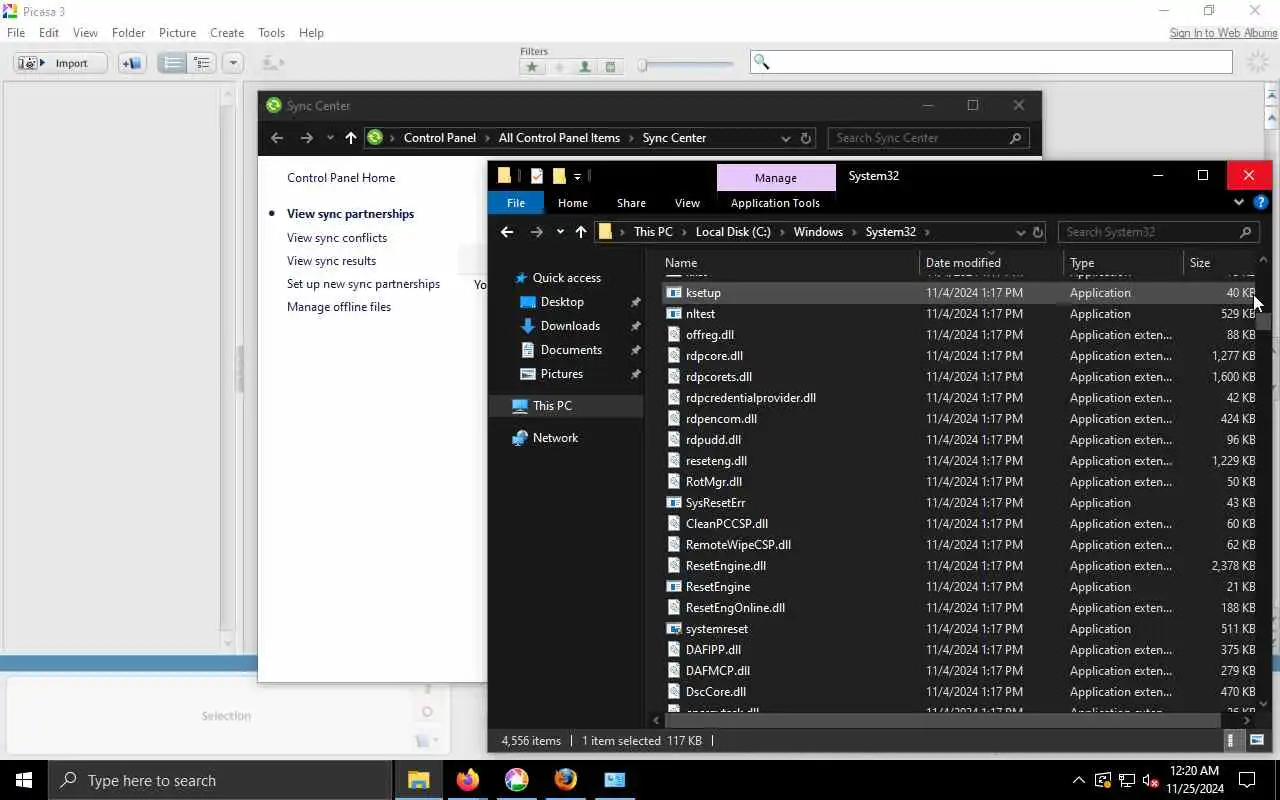Switch Explorer to large thumbnails view icon

tap(1257, 741)
